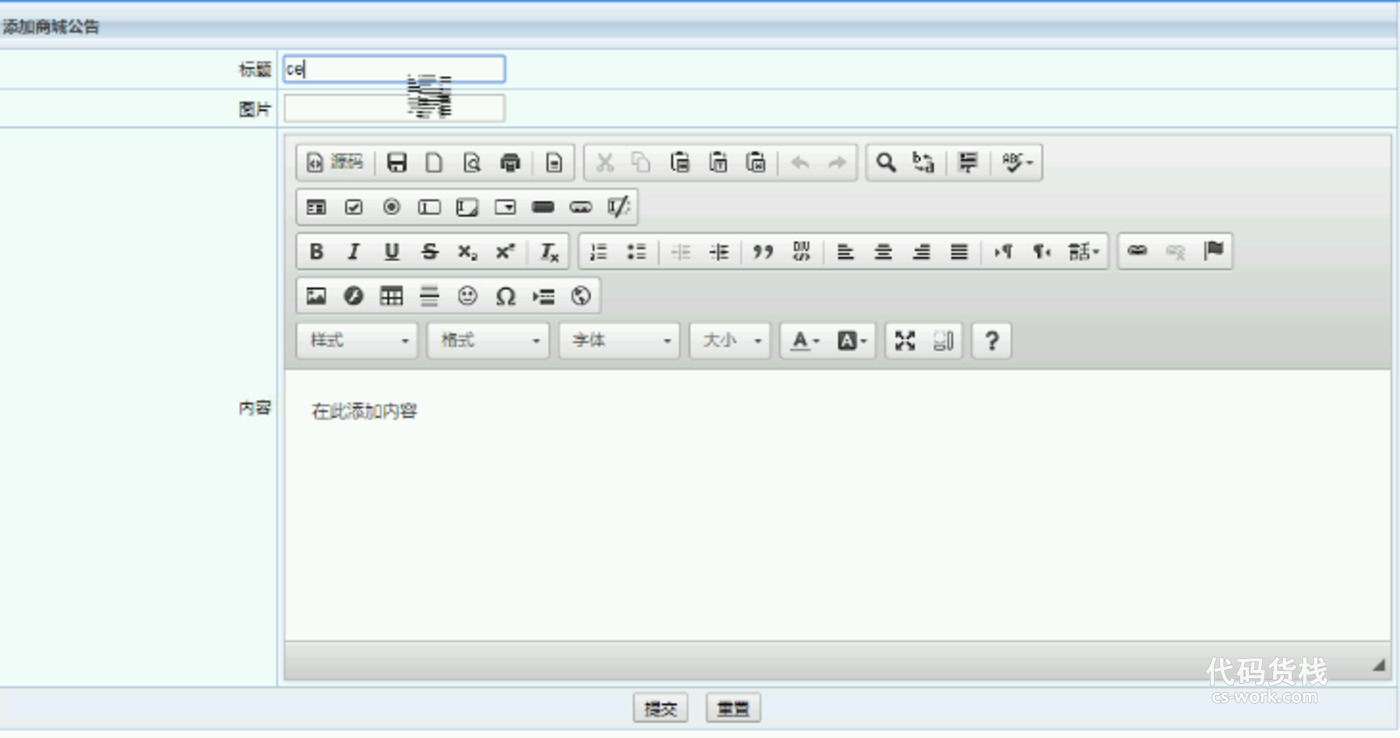The height and width of the screenshot is (738, 1400).
Task: Click the 提交 submit button
Action: click(660, 707)
